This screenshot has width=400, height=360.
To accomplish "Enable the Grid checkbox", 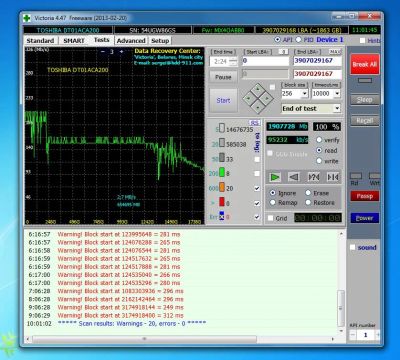I will (x=271, y=218).
